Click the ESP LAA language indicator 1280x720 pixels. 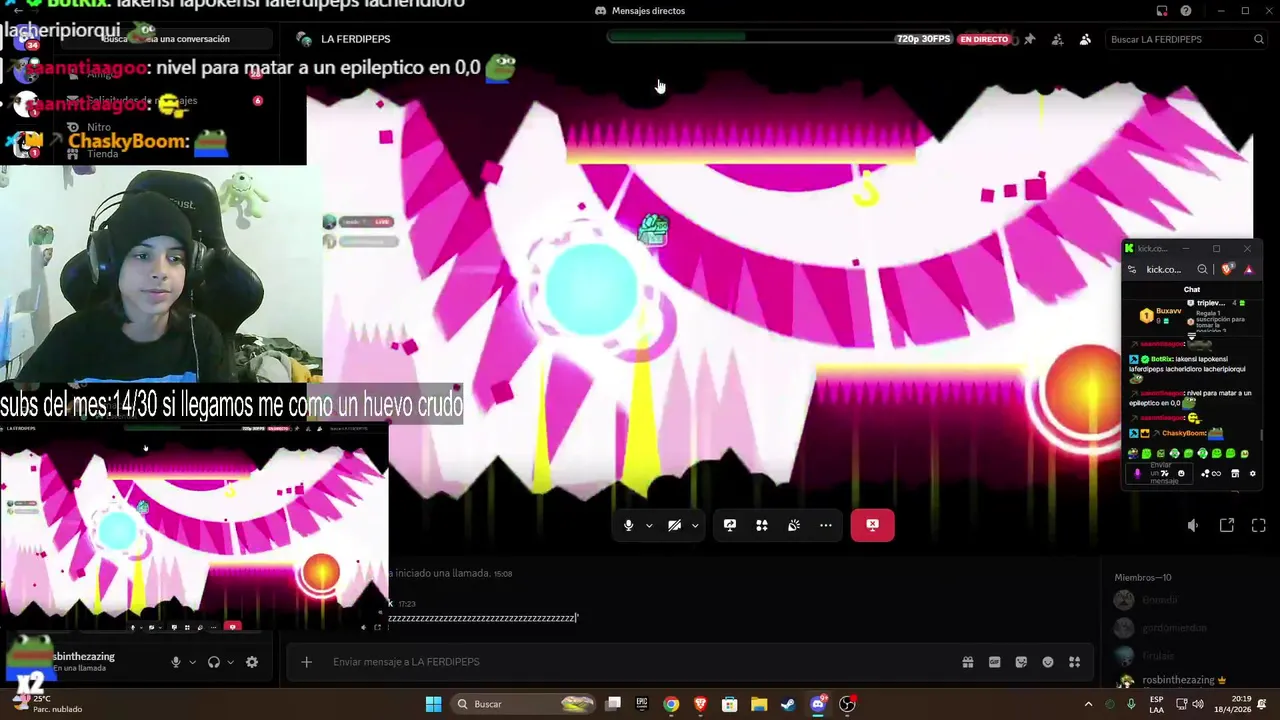(1156, 704)
